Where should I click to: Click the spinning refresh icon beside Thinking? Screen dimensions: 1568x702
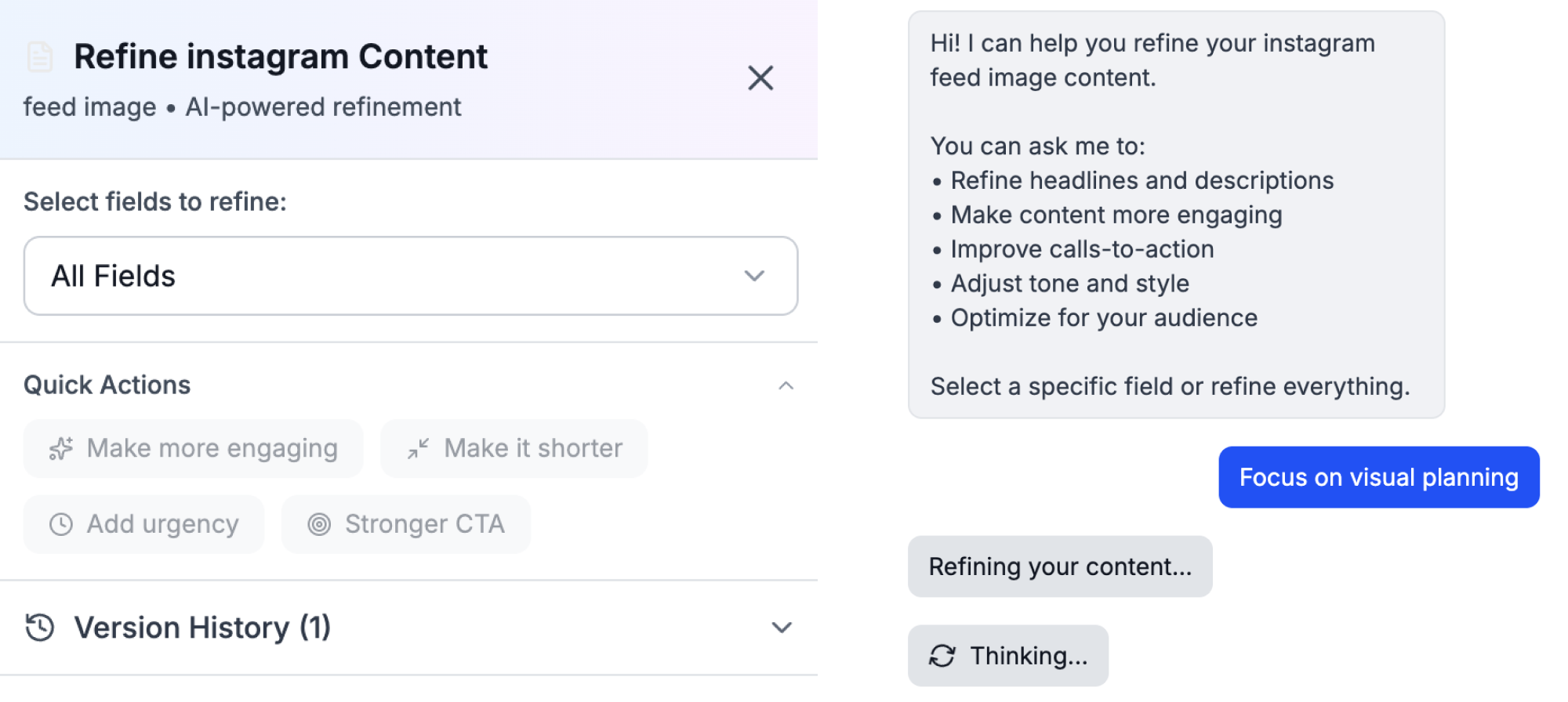[x=942, y=656]
